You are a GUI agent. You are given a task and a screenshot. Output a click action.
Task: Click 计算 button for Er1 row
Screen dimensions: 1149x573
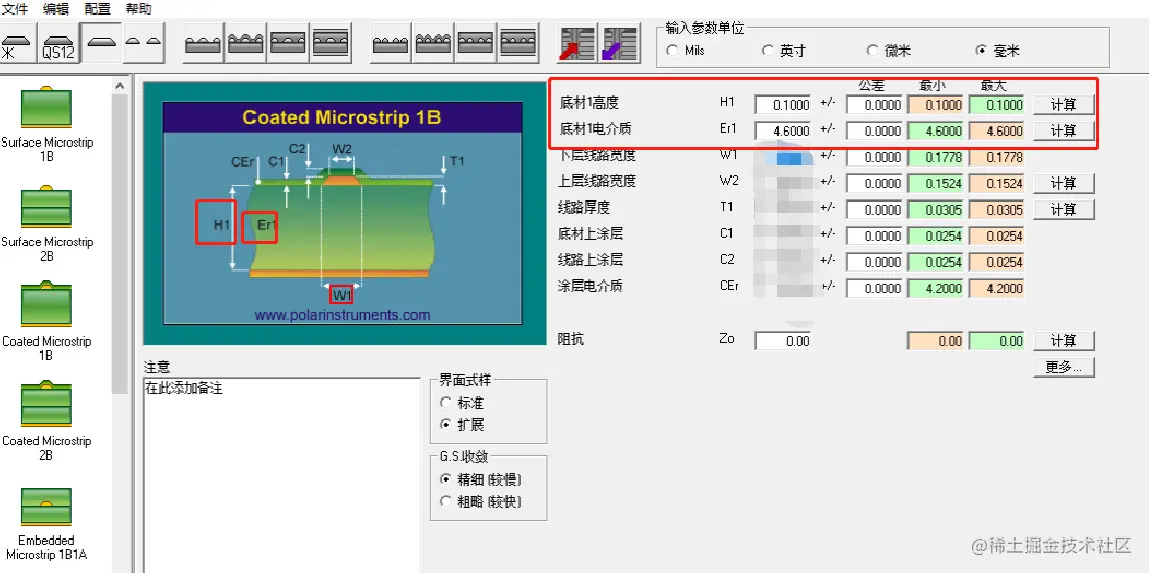click(x=1064, y=130)
